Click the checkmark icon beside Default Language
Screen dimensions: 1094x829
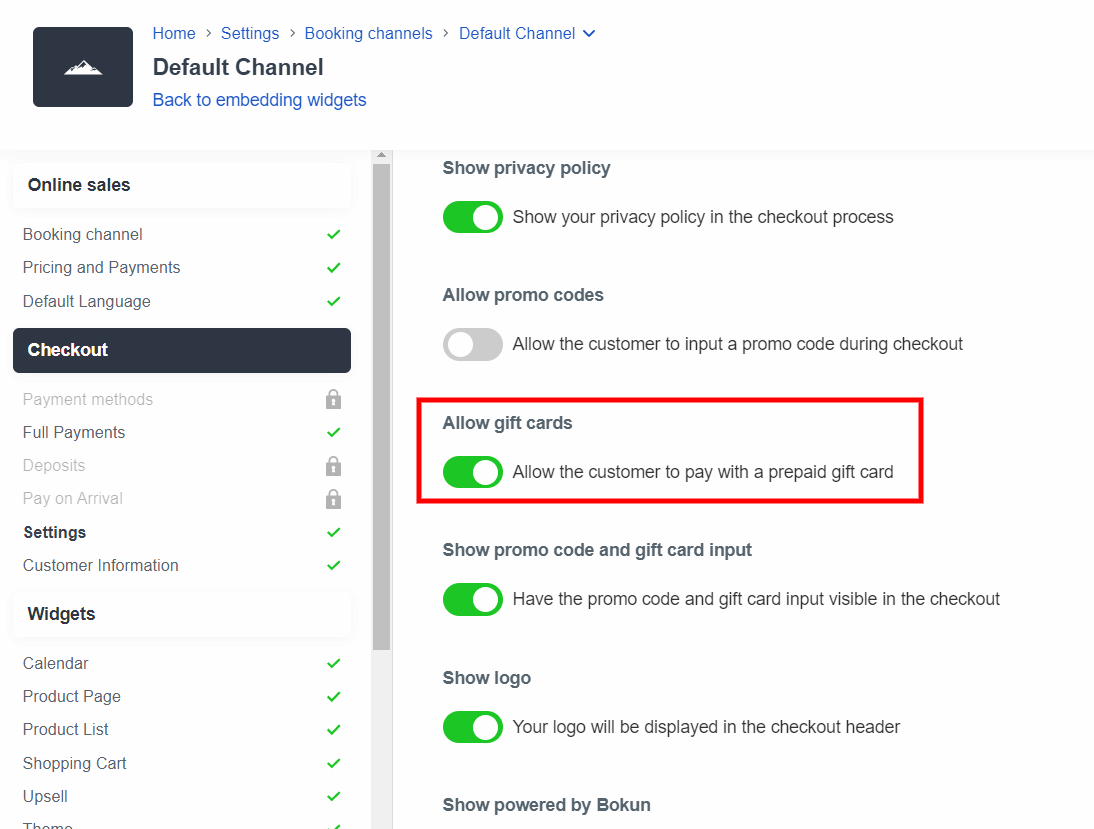(x=334, y=301)
